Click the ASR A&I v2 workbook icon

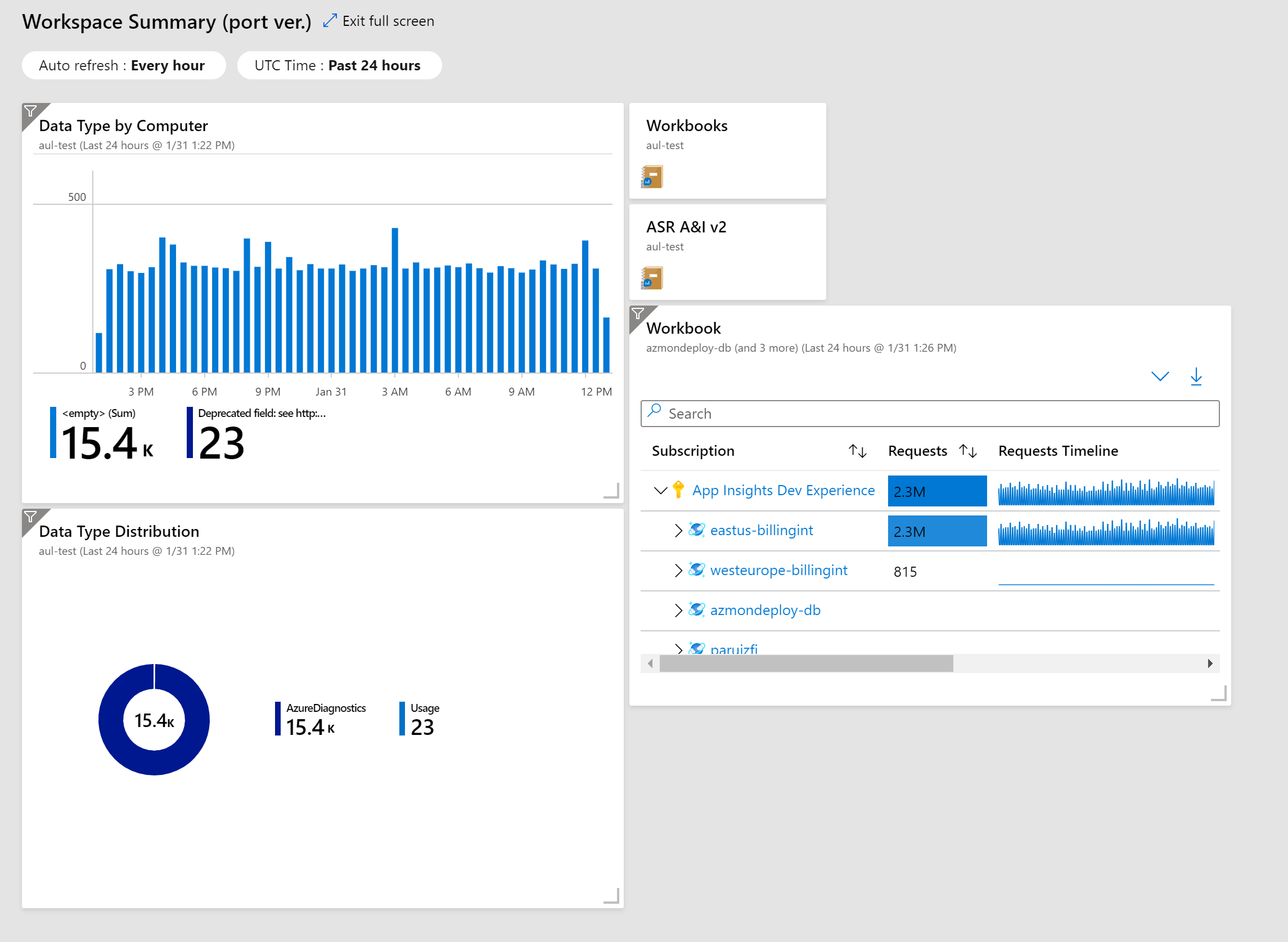[x=651, y=278]
